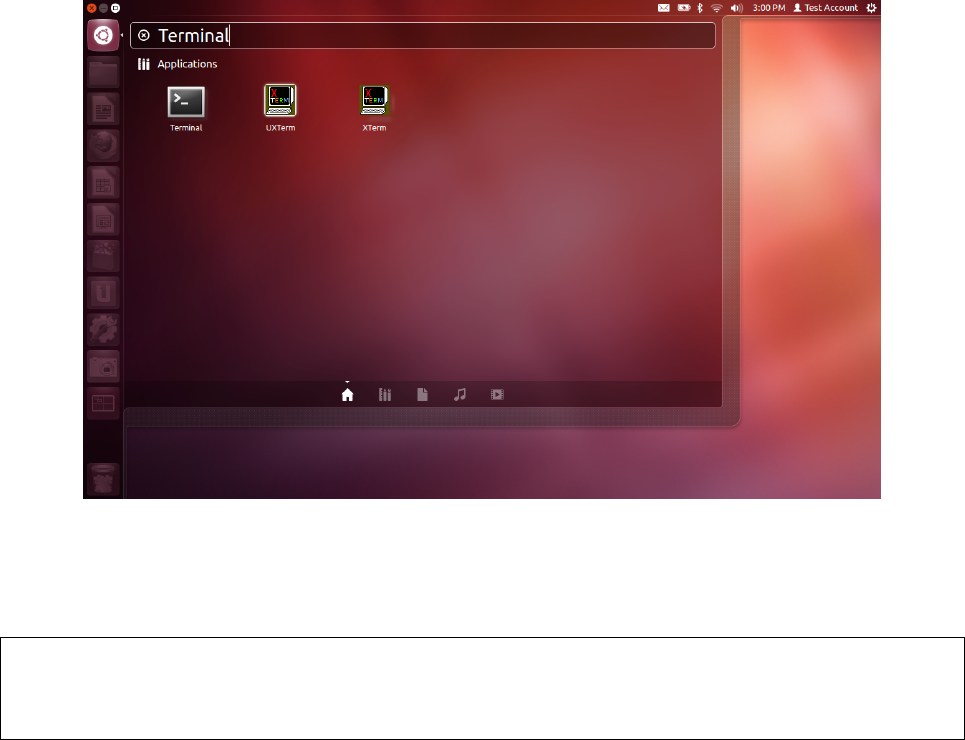The height and width of the screenshot is (740, 965).
Task: Switch to the Files lens
Action: [422, 395]
